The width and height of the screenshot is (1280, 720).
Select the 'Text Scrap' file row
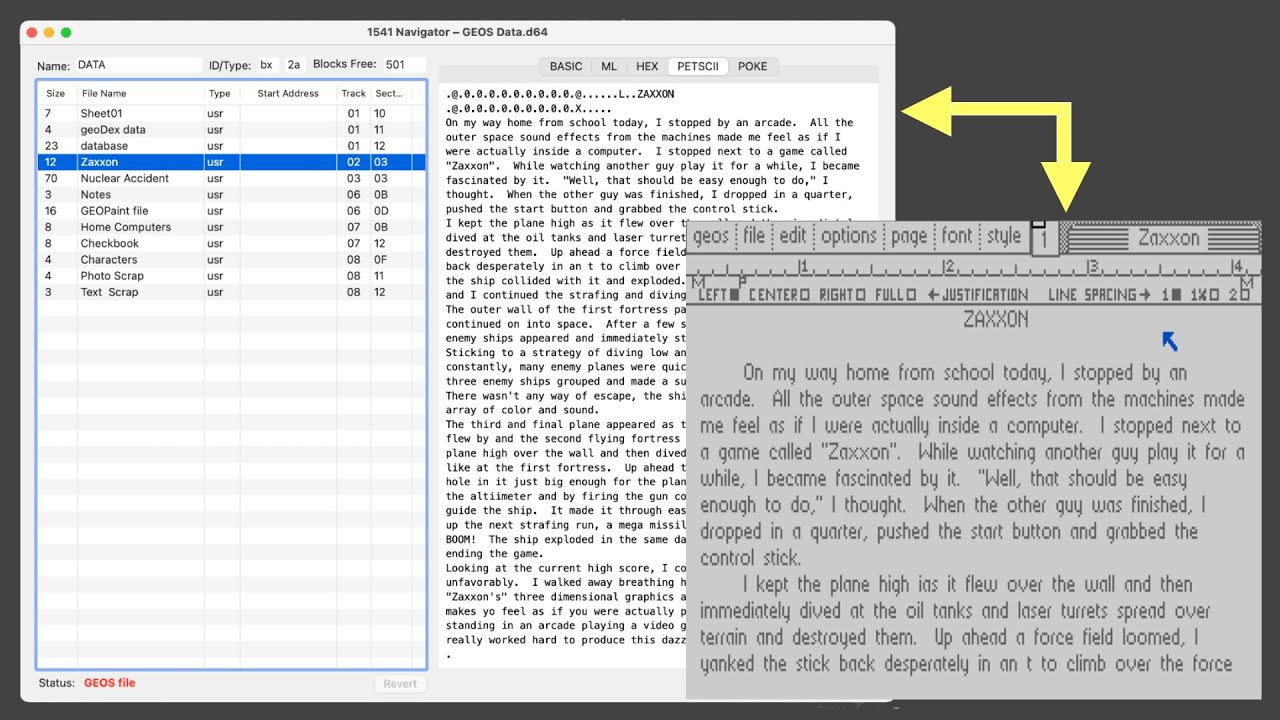232,292
